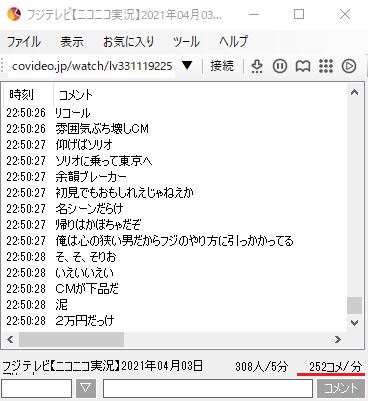Screen dimensions: 368x401
Task: Click the コメント submit button
Action: click(340, 388)
